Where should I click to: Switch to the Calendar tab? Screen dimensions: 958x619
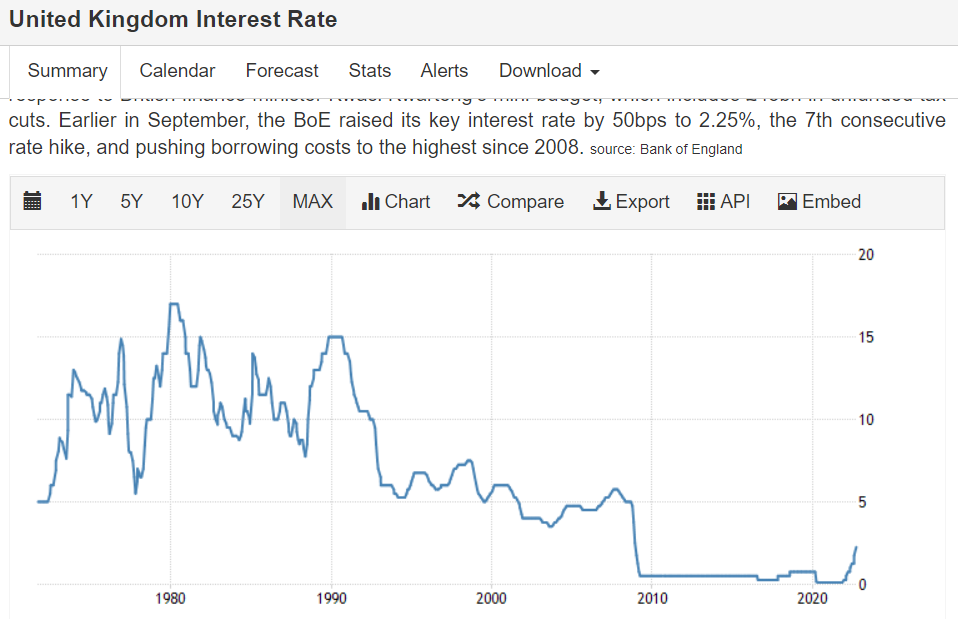177,71
